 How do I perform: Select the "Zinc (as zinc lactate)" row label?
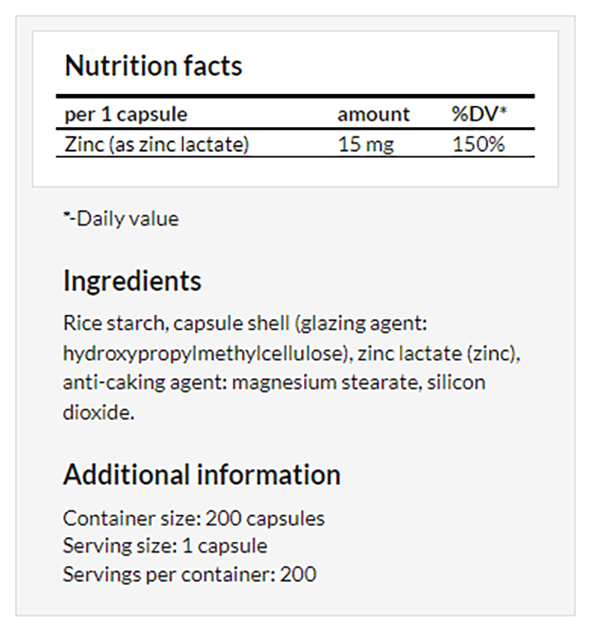(x=155, y=144)
